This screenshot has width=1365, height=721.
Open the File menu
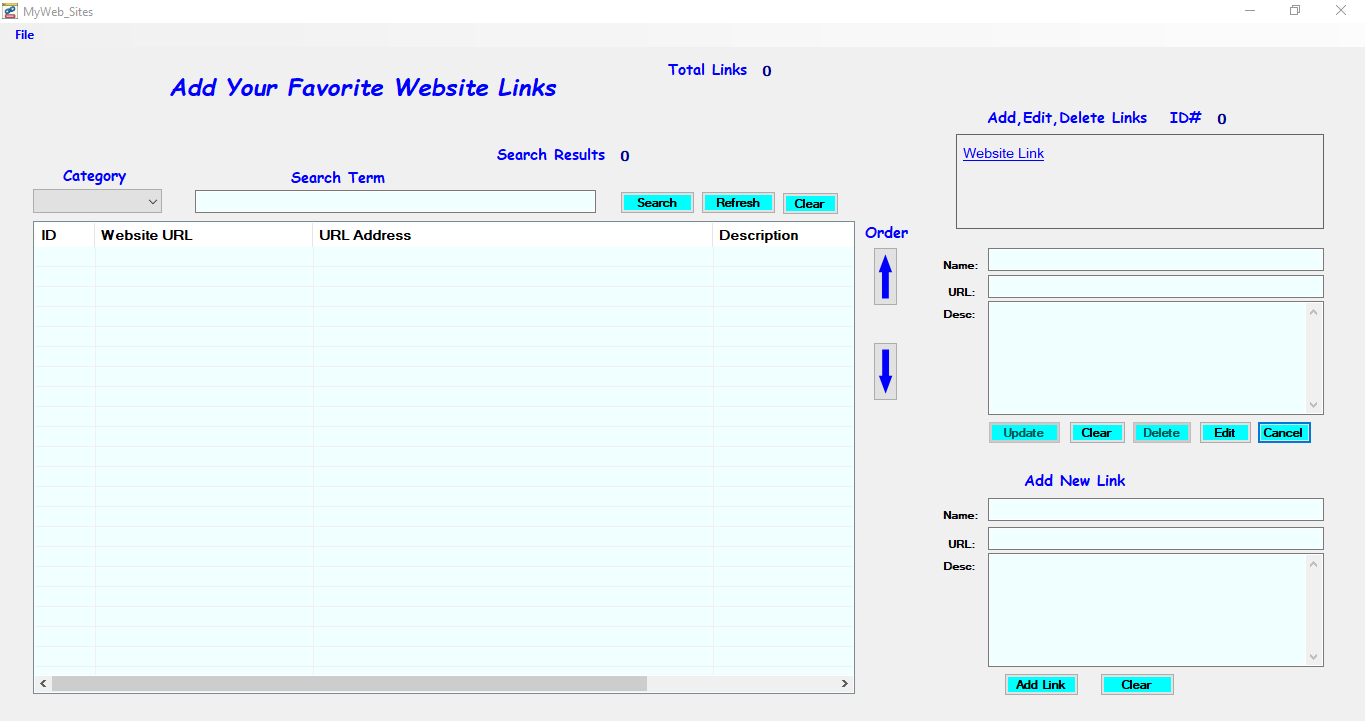(24, 34)
